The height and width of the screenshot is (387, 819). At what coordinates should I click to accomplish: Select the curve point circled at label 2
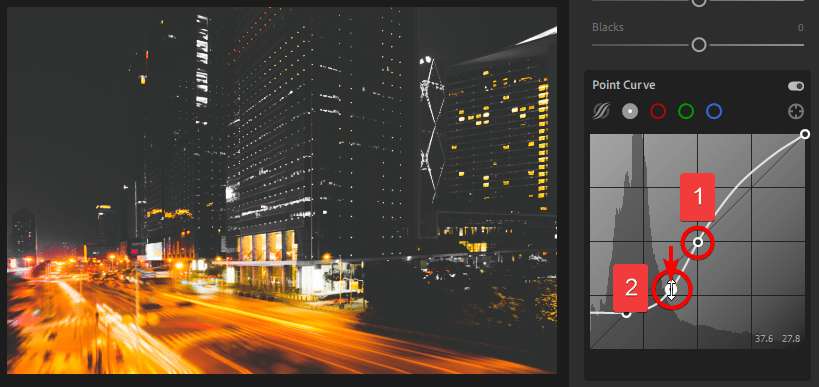671,288
